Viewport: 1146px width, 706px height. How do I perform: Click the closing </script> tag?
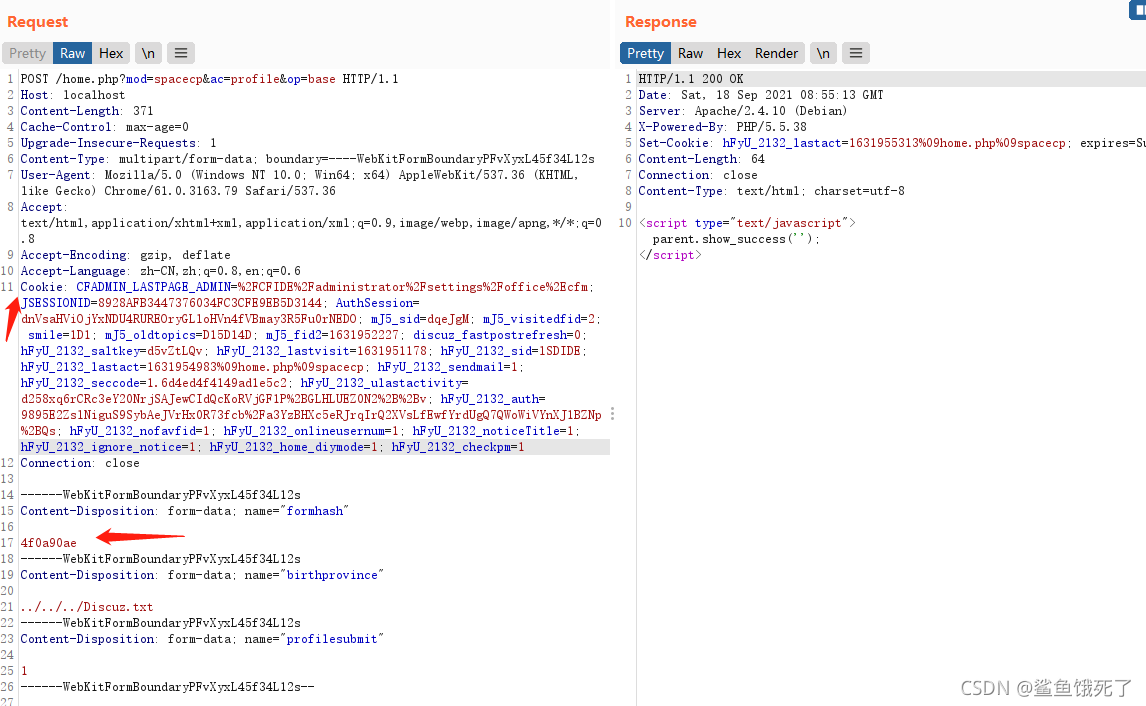tap(669, 255)
